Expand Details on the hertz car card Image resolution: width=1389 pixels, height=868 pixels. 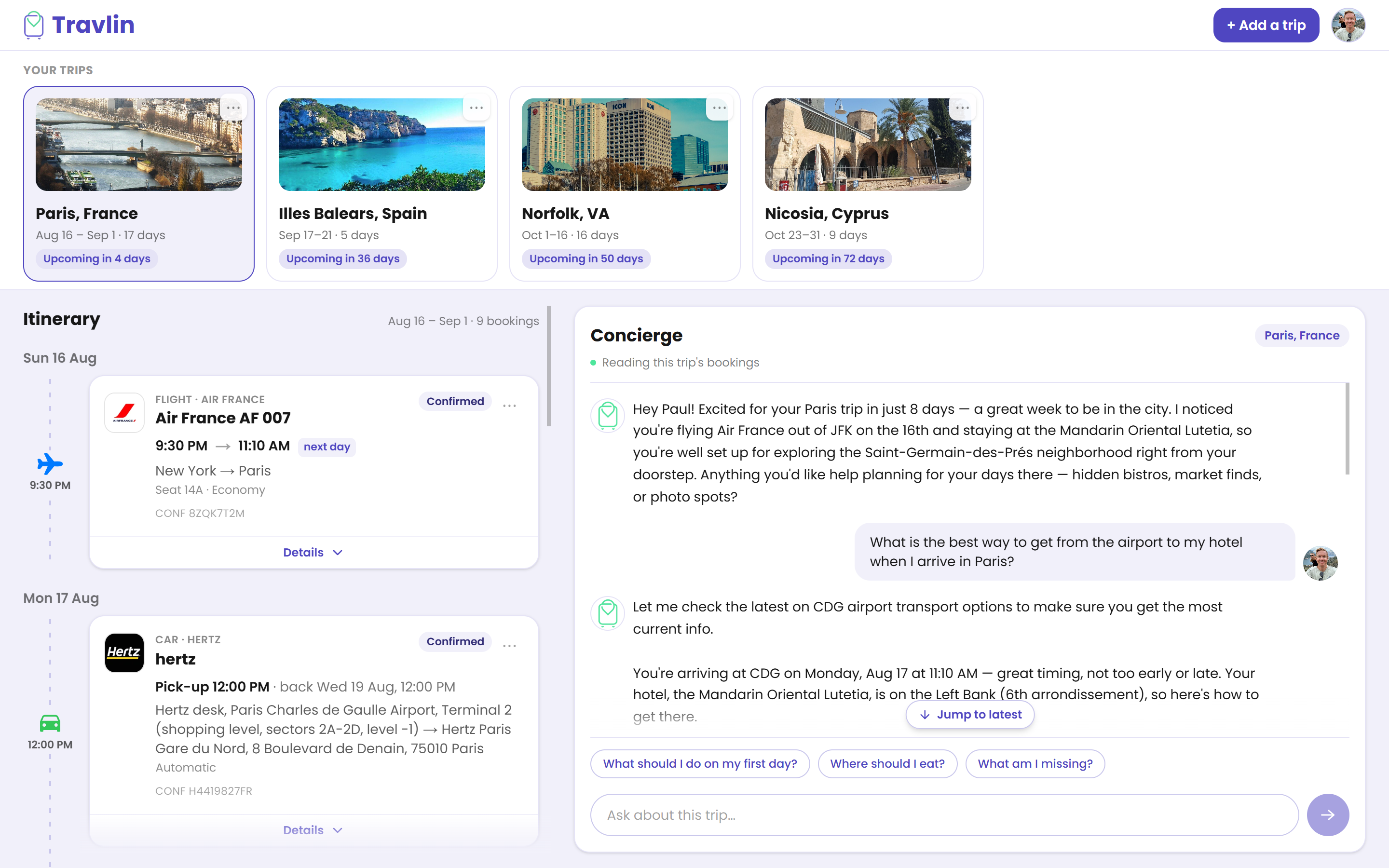pos(313,830)
